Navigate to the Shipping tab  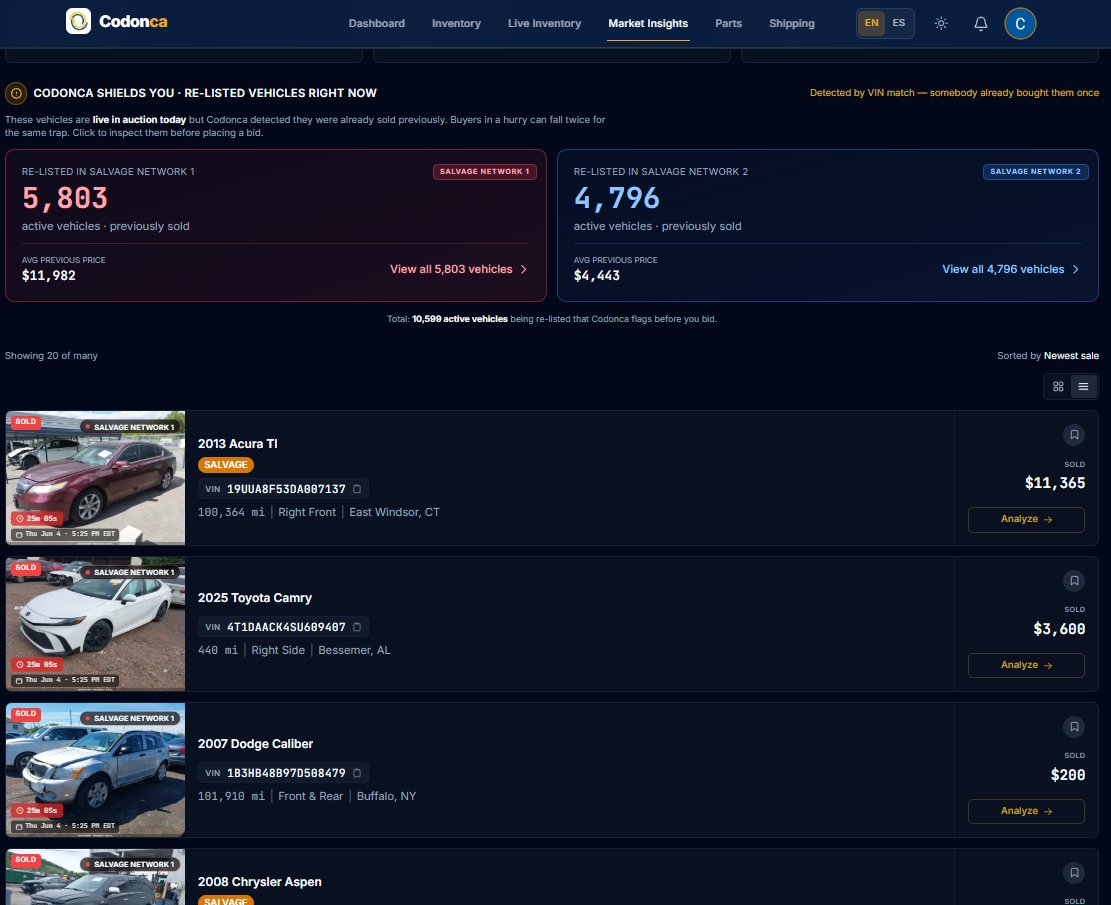pos(792,23)
